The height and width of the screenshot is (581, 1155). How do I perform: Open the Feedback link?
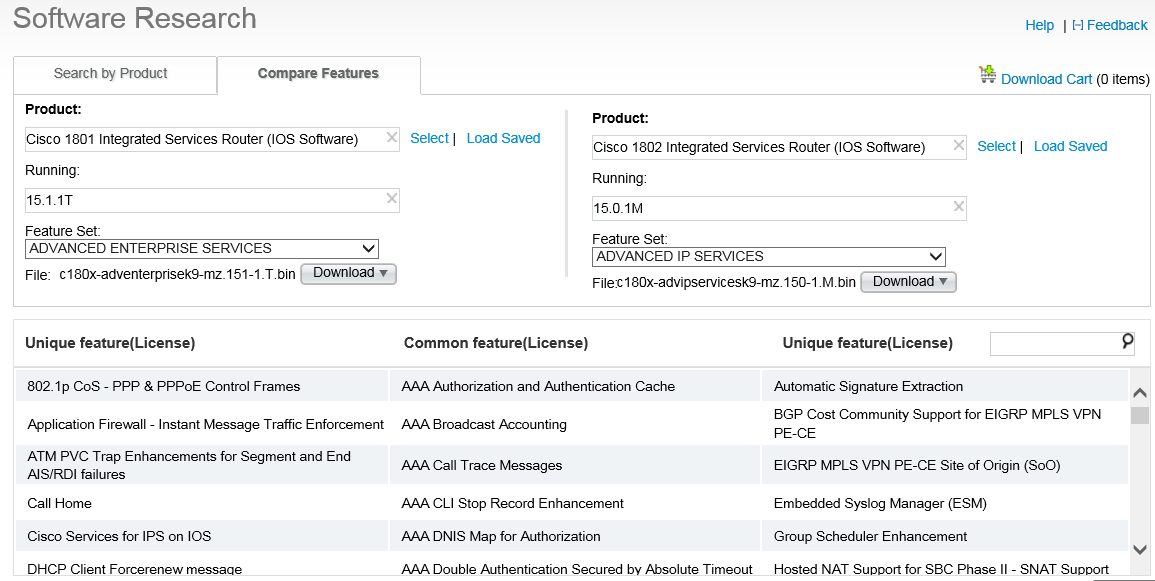point(1117,25)
